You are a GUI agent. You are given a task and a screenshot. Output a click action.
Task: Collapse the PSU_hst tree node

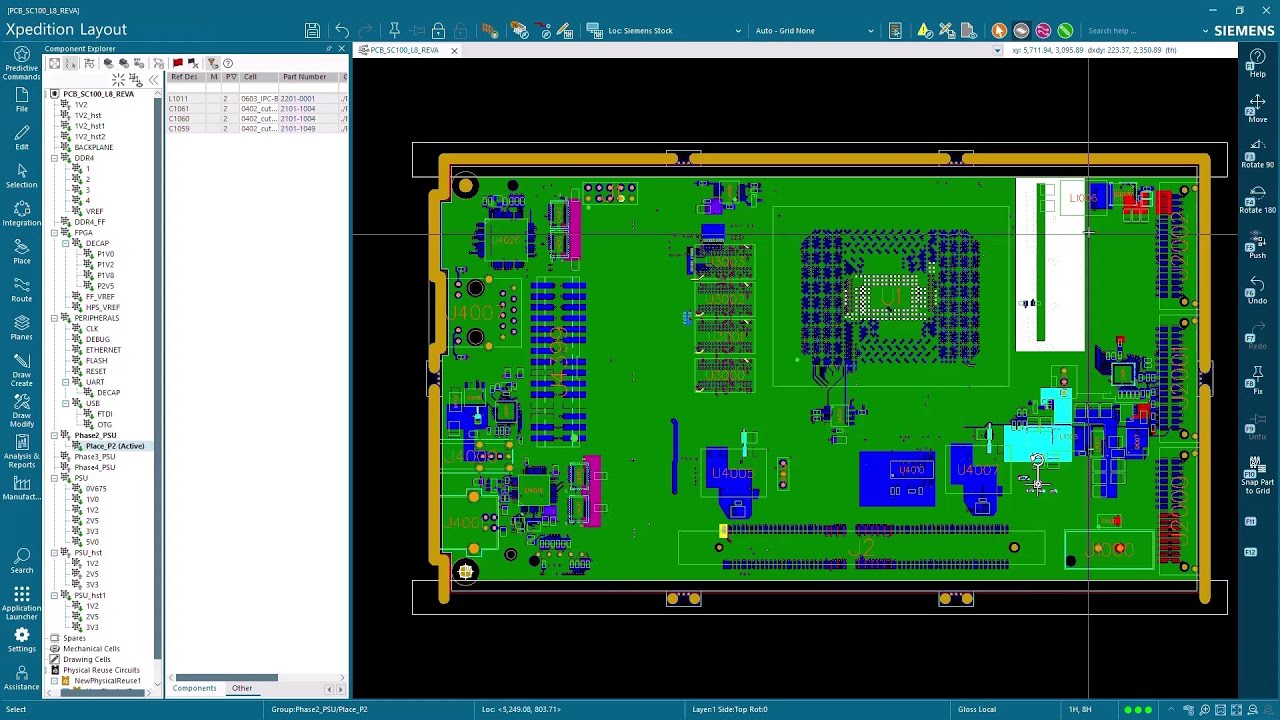[55, 552]
